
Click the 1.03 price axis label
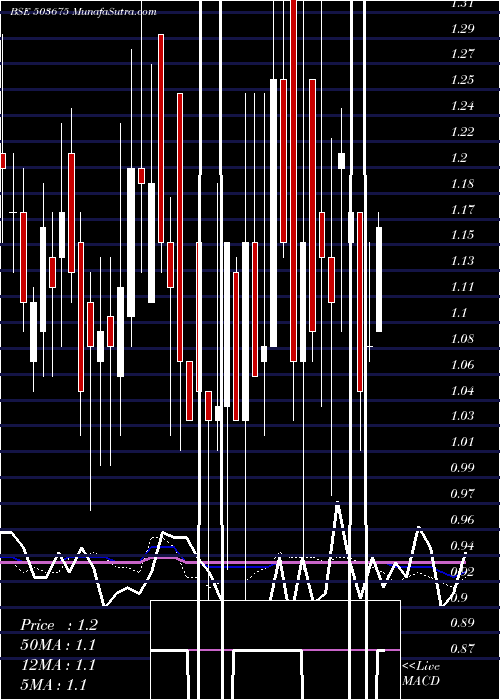point(462,416)
